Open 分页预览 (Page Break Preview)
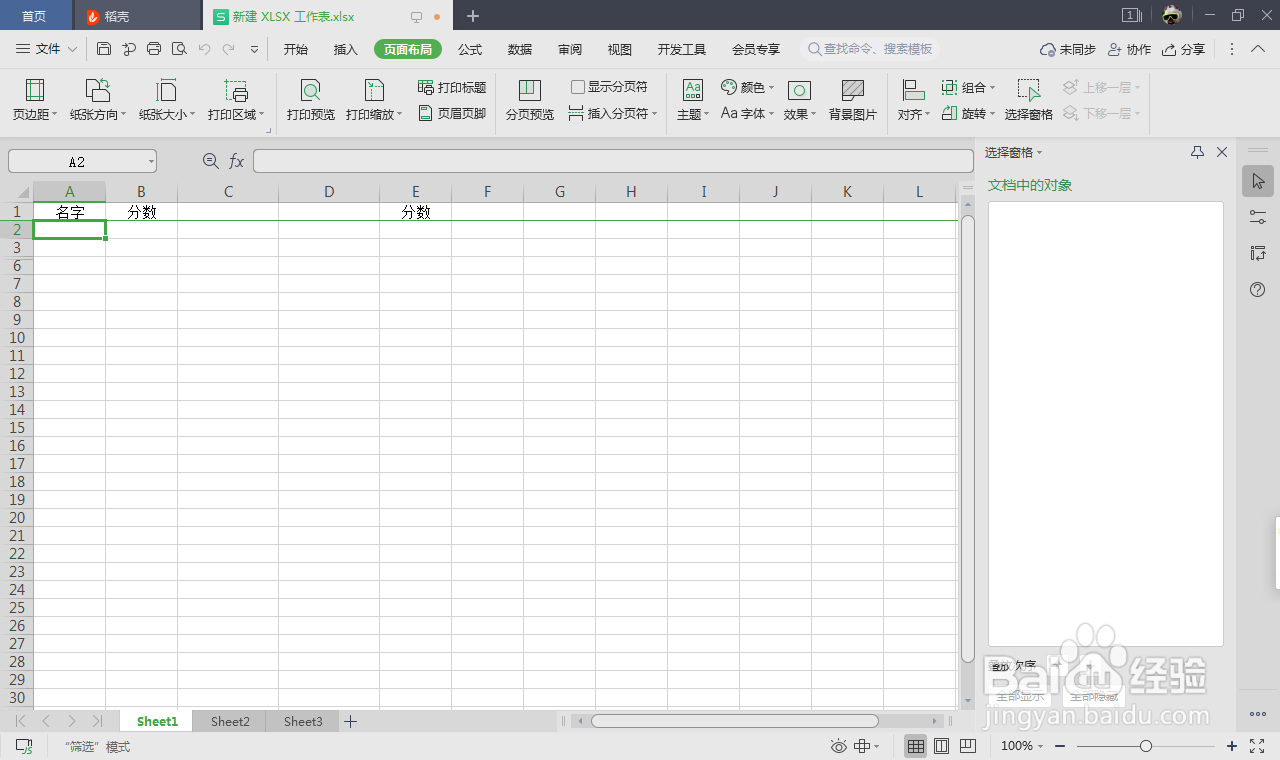Viewport: 1280px width, 760px height. [x=529, y=99]
